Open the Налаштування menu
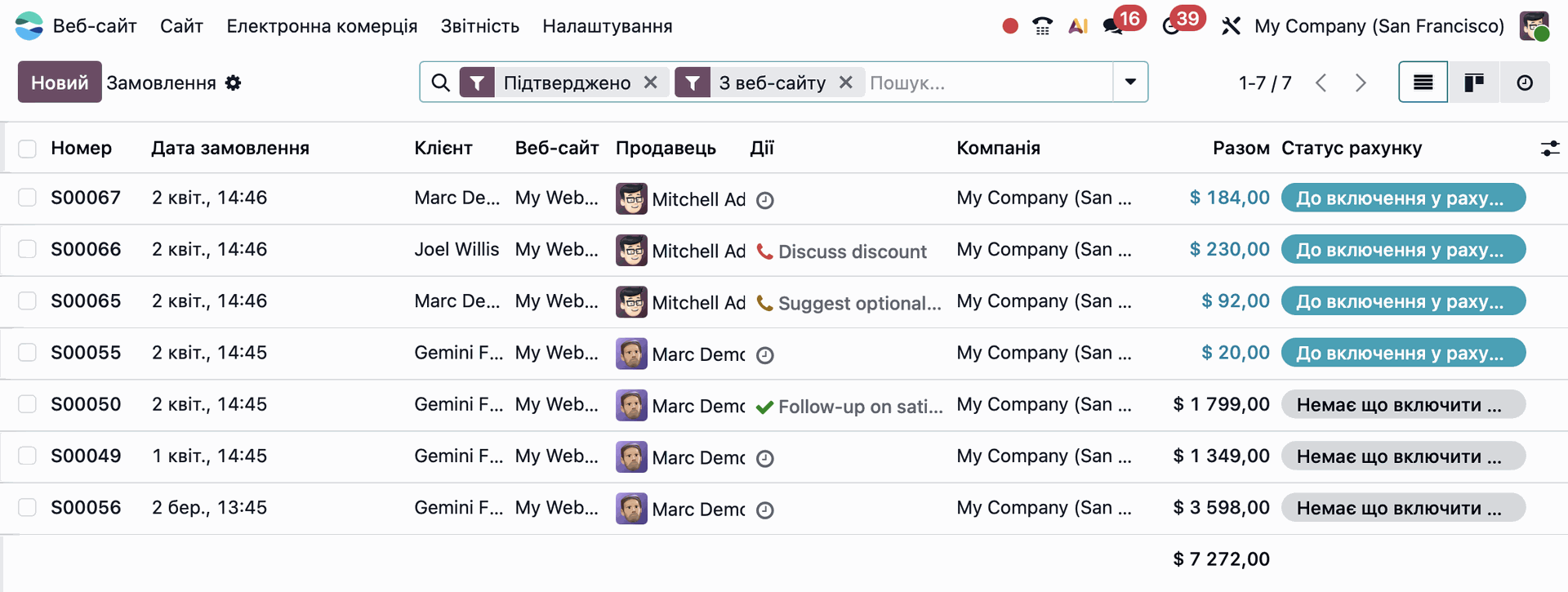 click(607, 26)
